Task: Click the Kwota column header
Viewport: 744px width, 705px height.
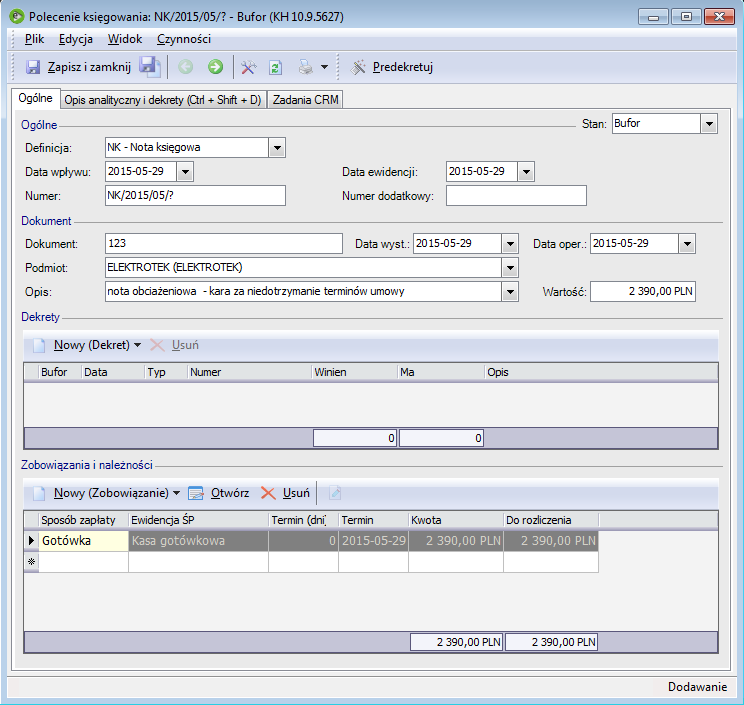Action: coord(456,520)
